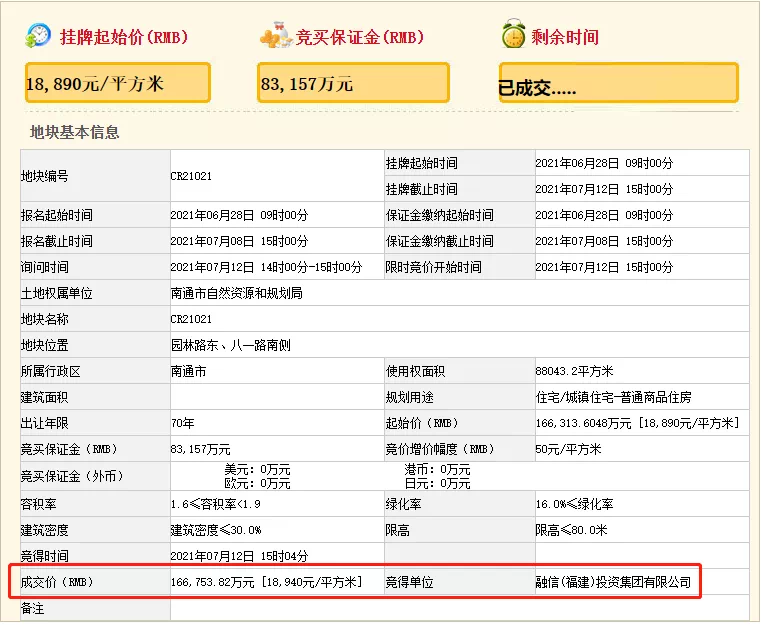Click the 建筑密度≤30.0% value

[x=216, y=530]
